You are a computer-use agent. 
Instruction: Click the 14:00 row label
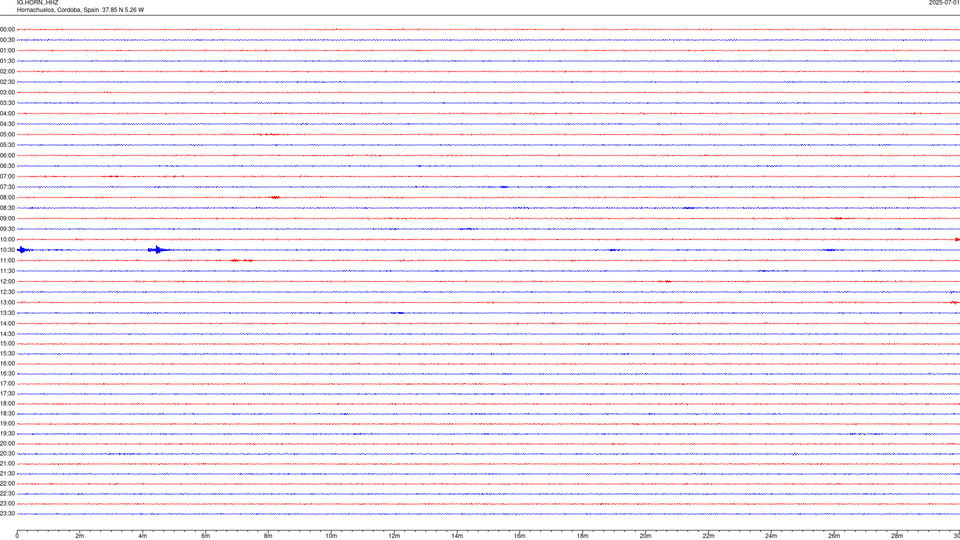click(7, 323)
